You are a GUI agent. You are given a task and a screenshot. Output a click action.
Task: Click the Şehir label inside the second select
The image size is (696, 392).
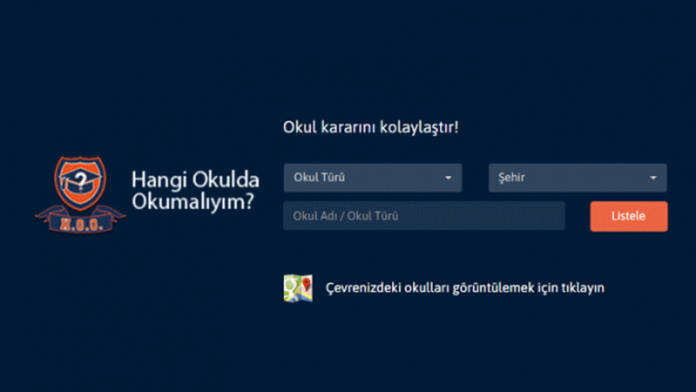(511, 178)
